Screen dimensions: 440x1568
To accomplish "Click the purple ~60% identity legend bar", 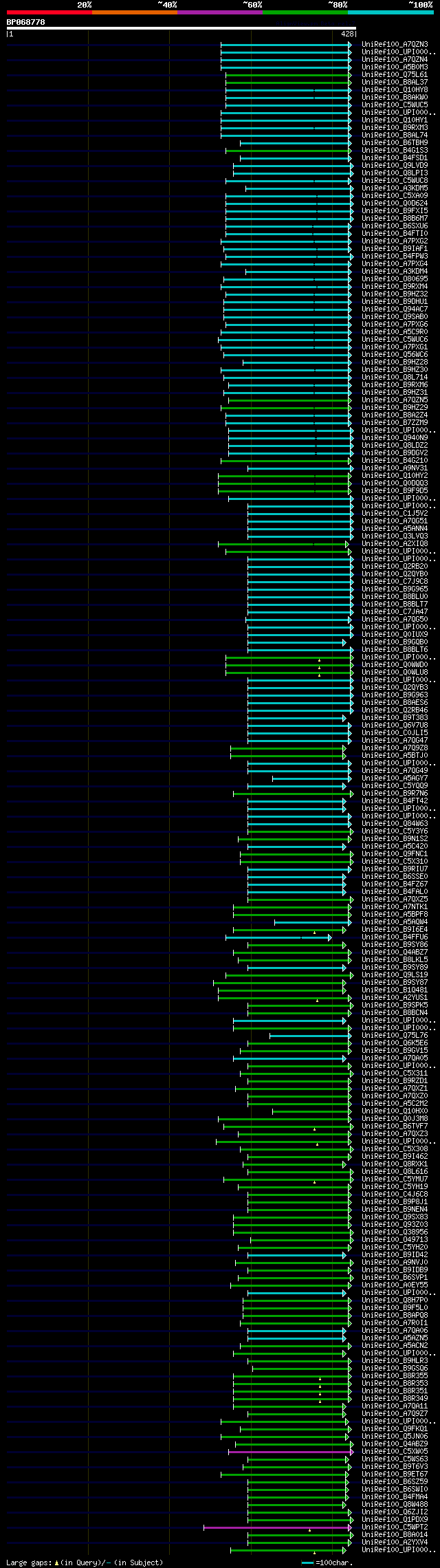I will [219, 12].
